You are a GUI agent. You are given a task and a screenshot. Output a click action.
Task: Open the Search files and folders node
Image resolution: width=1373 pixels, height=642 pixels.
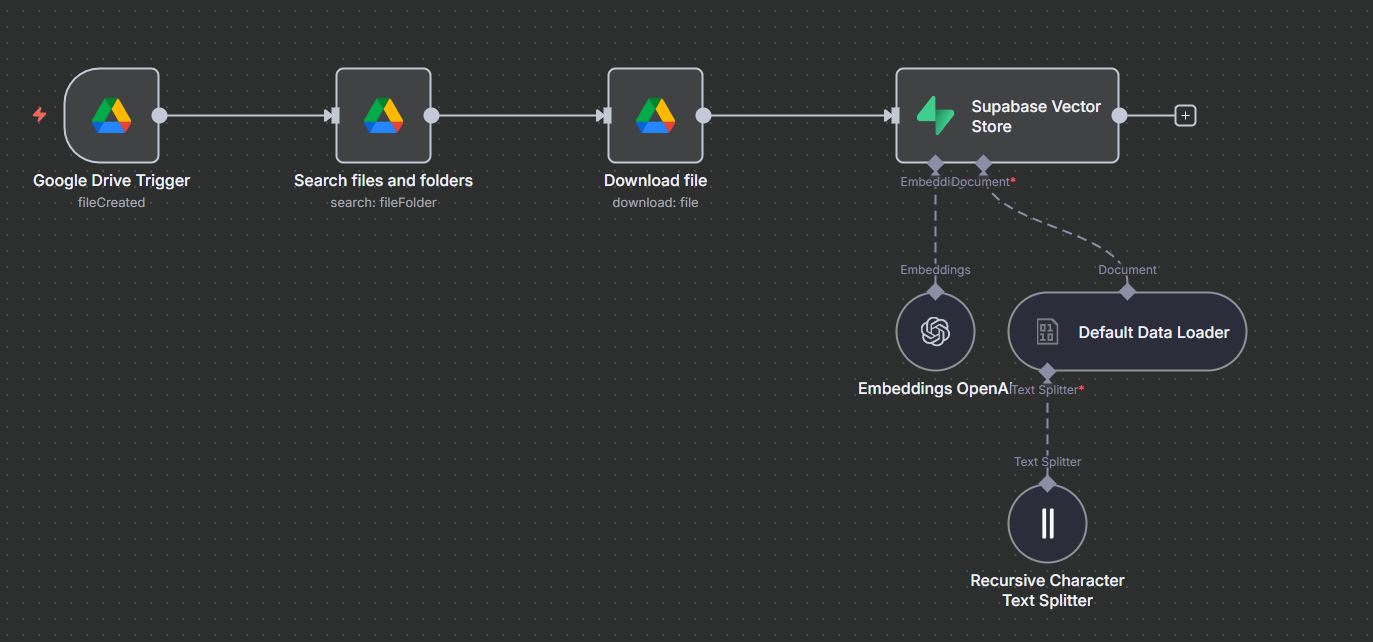click(x=383, y=116)
